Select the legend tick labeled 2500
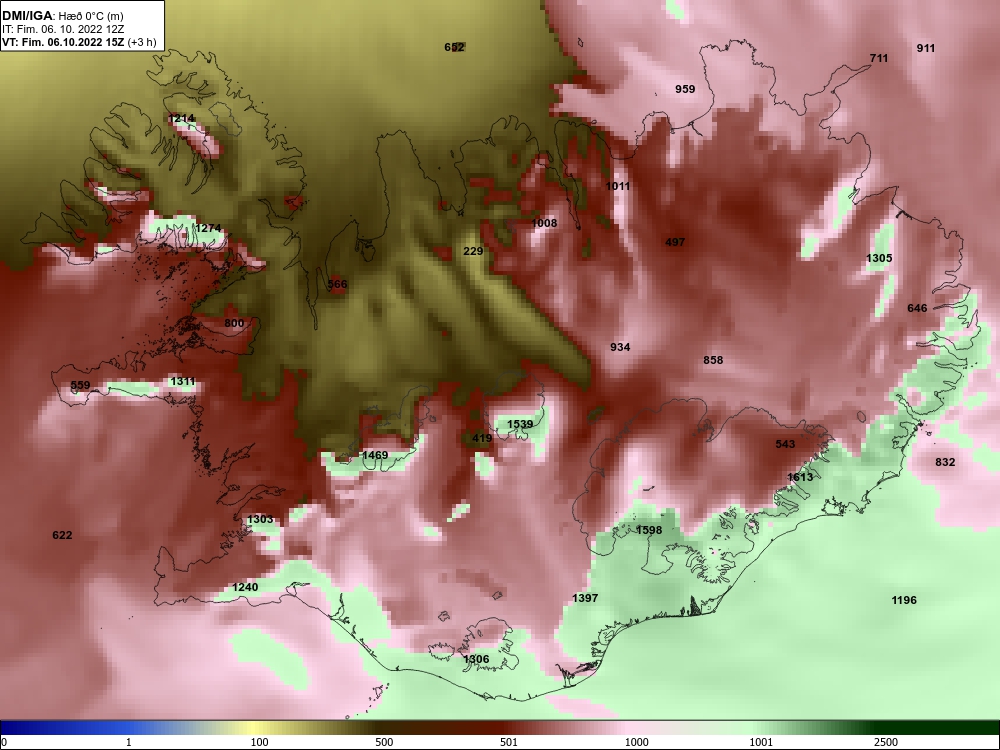Screen dimensions: 1000x750 click(x=886, y=742)
